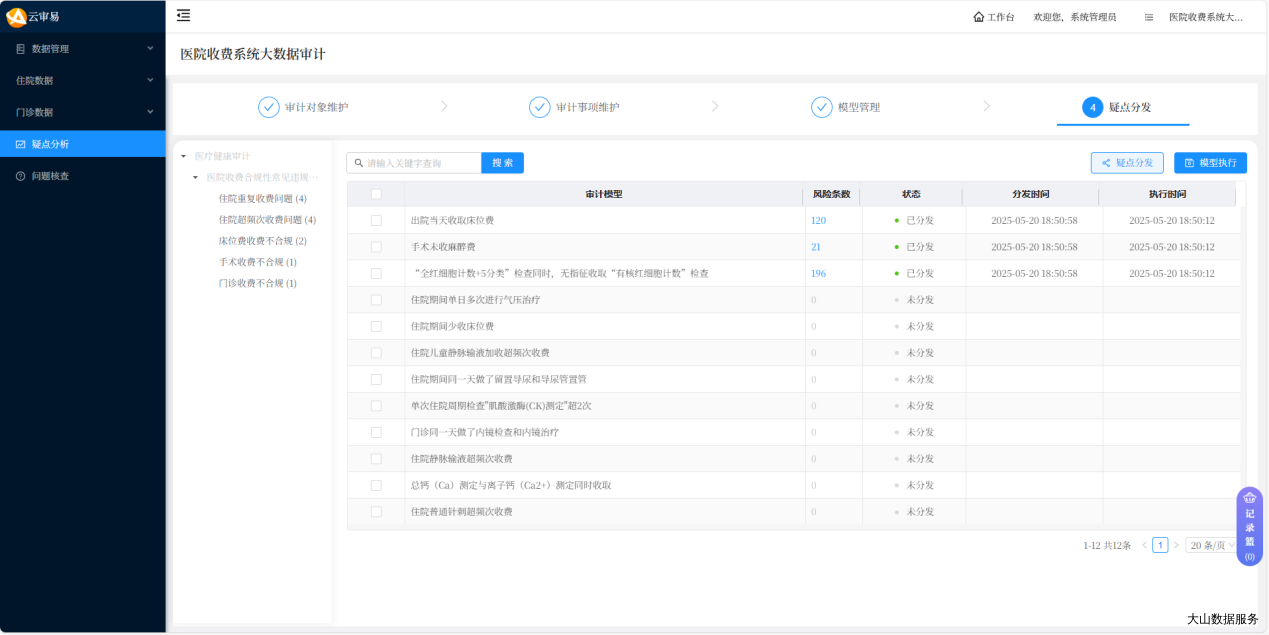The image size is (1269, 635).
Task: Open the 20 条/页 page size dropdown
Action: [1212, 545]
